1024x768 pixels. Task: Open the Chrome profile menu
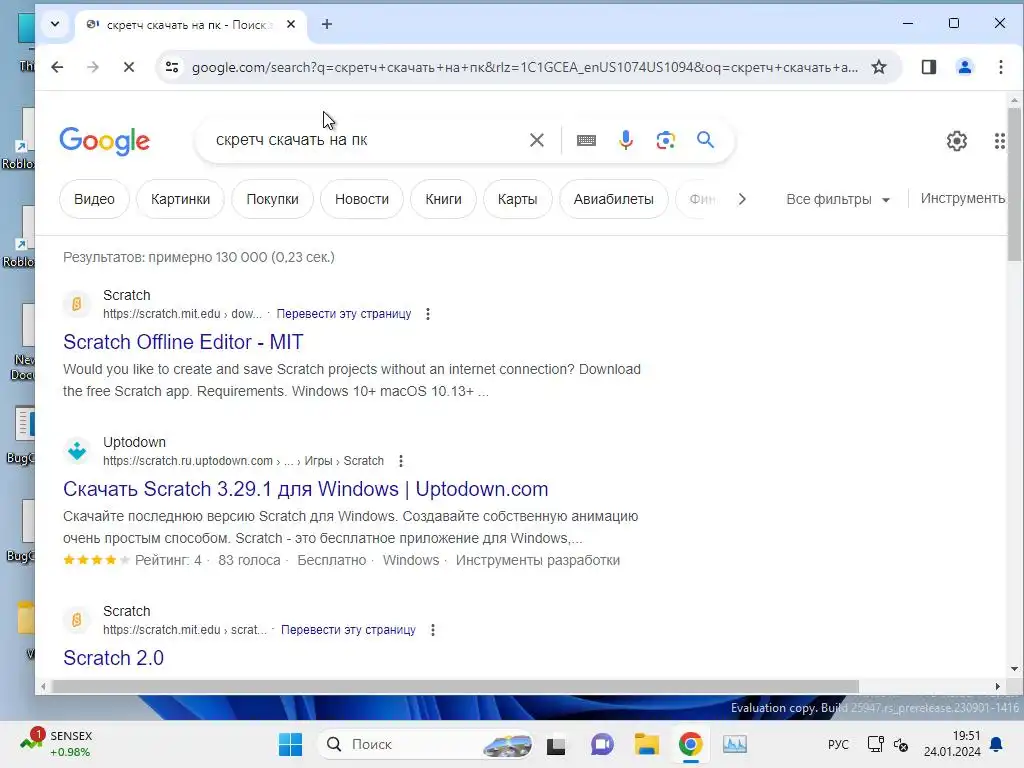pyautogui.click(x=965, y=67)
